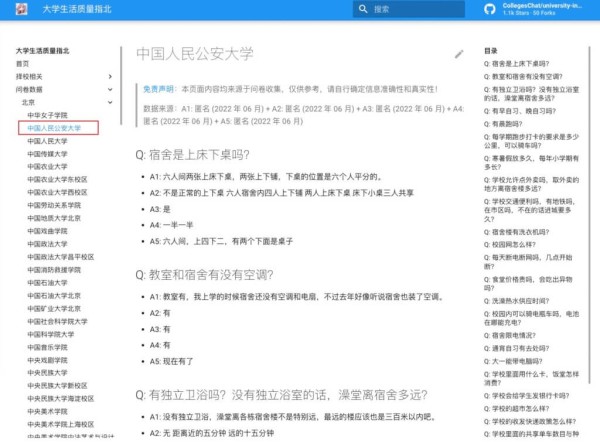Open 中国石油大学北京 page
This screenshot has height=444, width=600.
pos(54,295)
